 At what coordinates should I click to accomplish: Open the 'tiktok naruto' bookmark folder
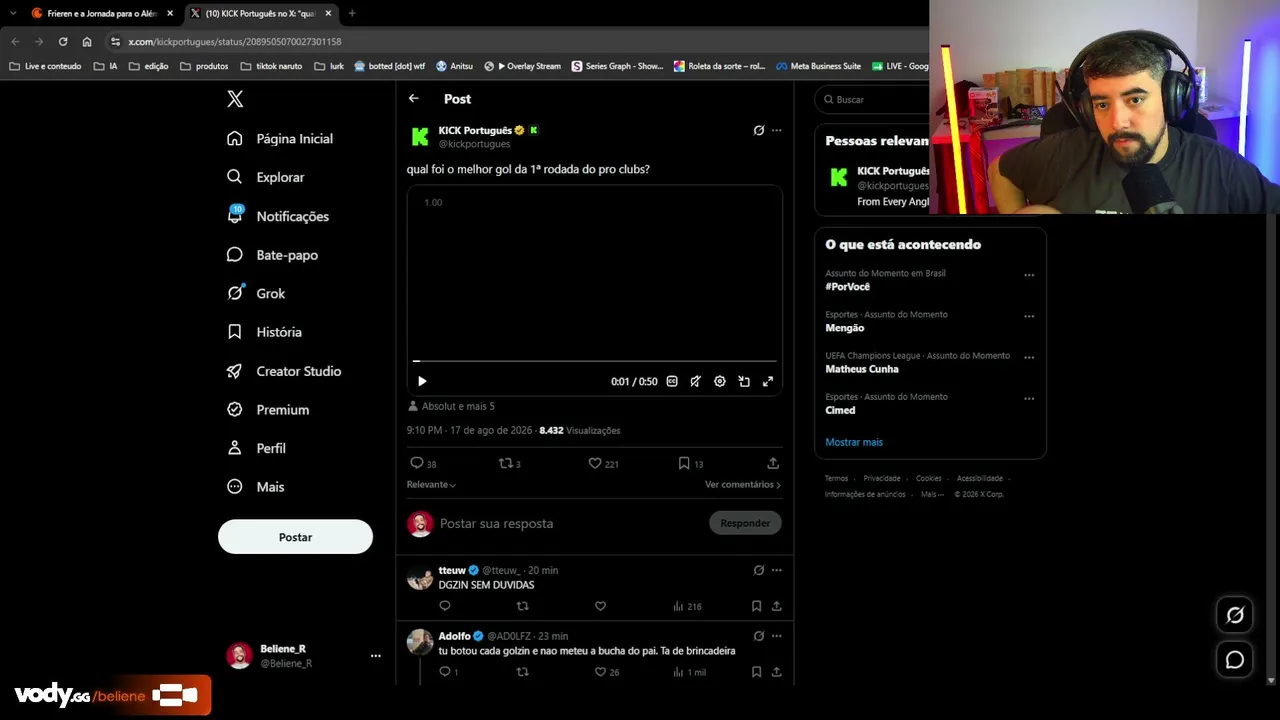pos(271,66)
